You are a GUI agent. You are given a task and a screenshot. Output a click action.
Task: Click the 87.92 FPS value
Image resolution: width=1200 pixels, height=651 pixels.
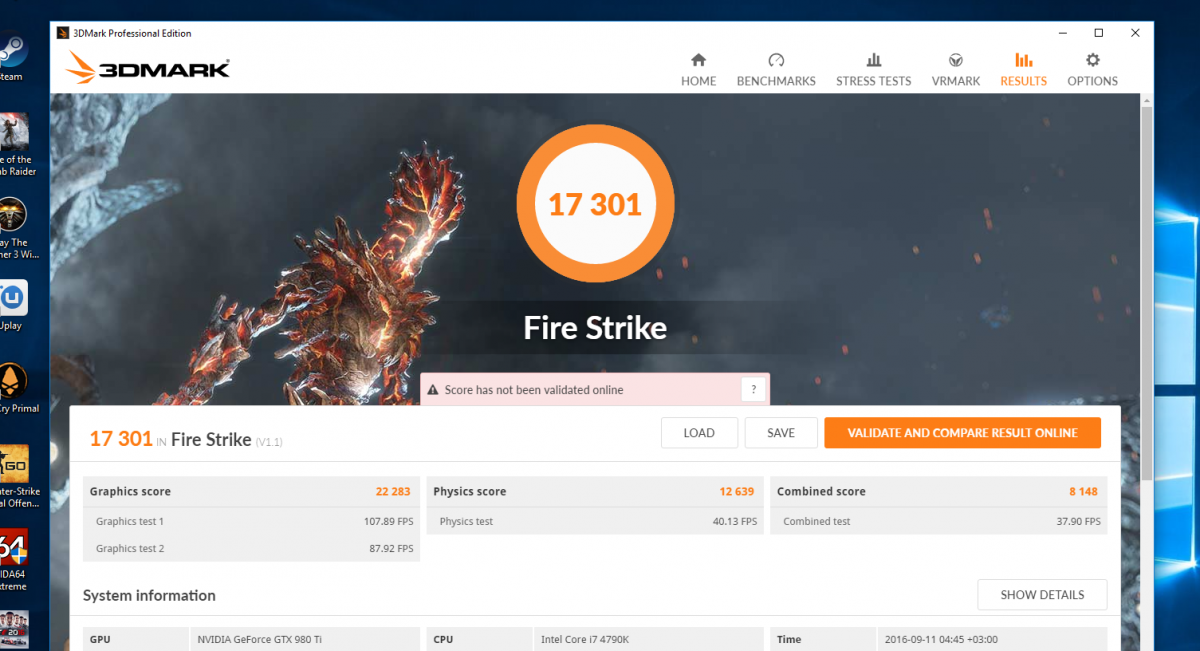pos(391,548)
